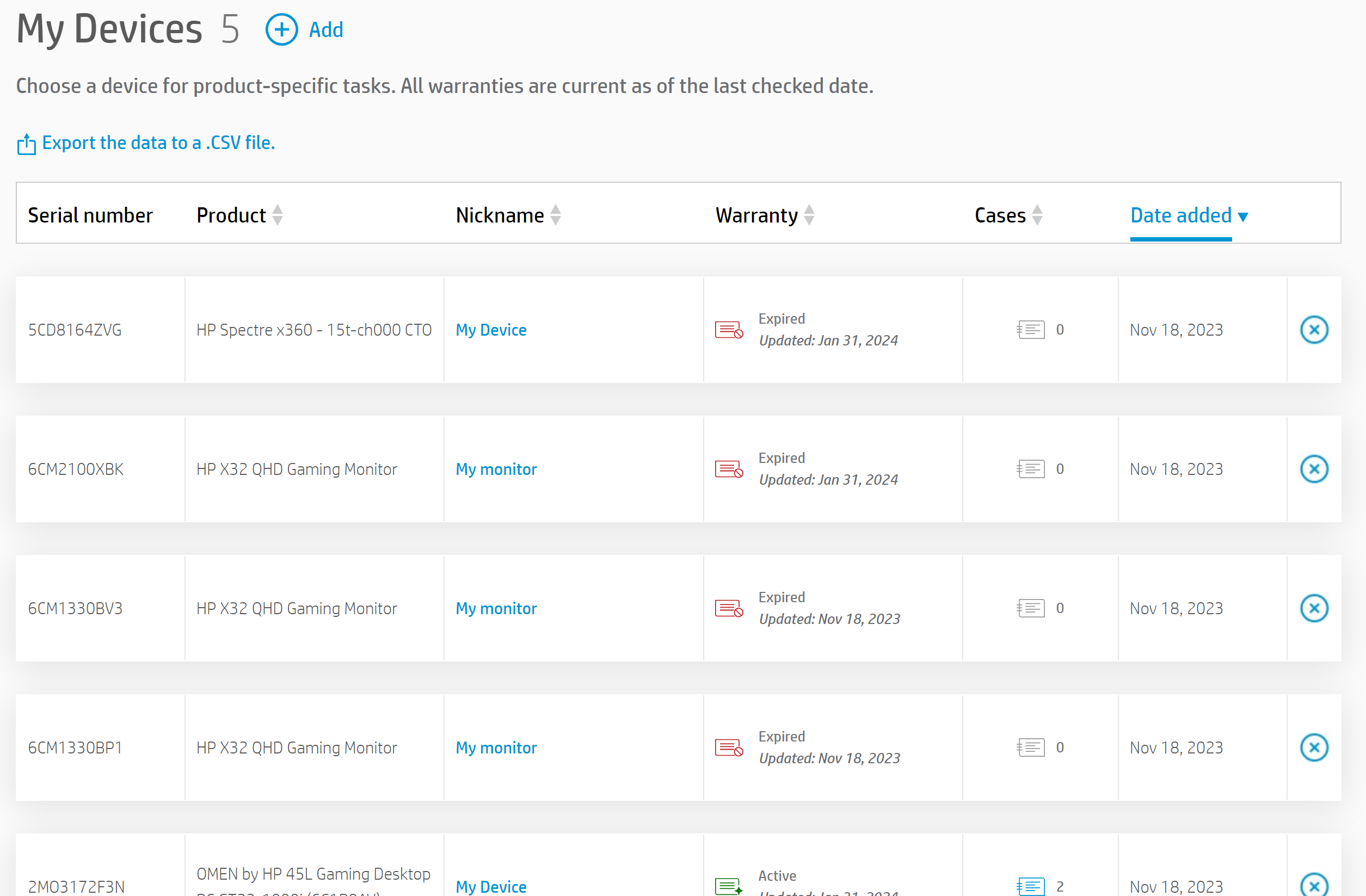Click active warranty icon for 2M03172F3N
The width and height of the screenshot is (1366, 896).
pos(729,886)
